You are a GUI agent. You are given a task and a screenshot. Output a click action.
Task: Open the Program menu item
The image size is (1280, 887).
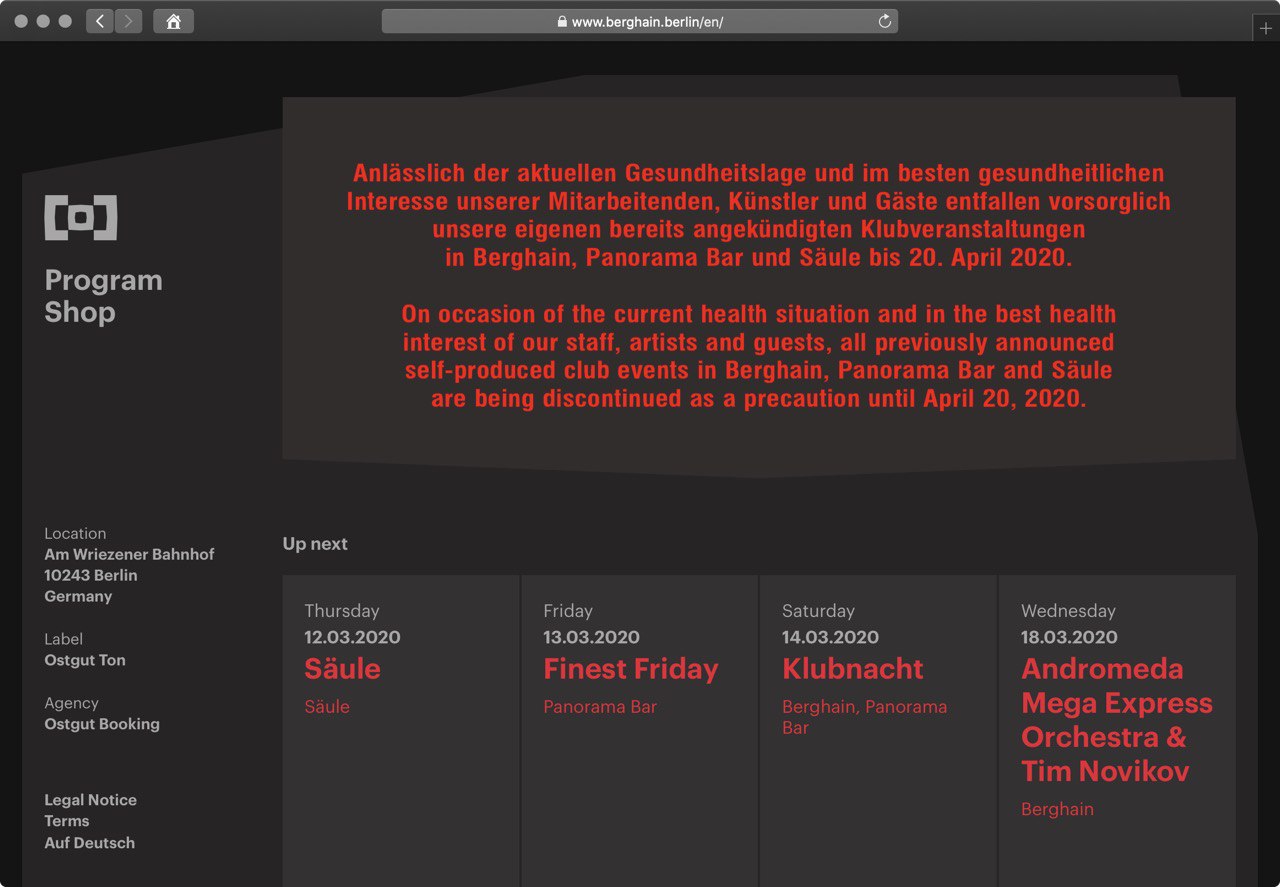pos(103,280)
